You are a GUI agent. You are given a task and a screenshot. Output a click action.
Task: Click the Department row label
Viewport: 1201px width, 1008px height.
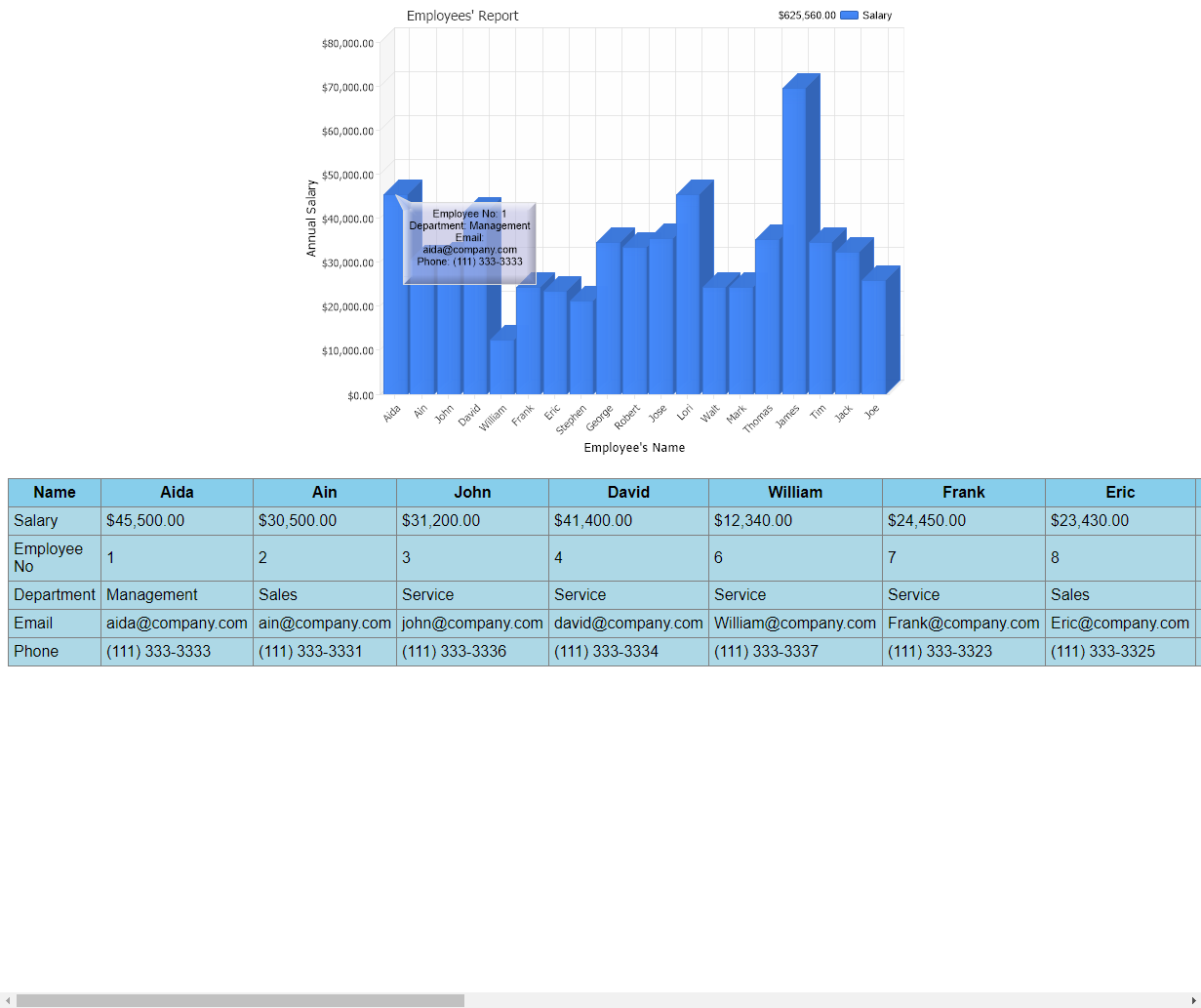[55, 595]
